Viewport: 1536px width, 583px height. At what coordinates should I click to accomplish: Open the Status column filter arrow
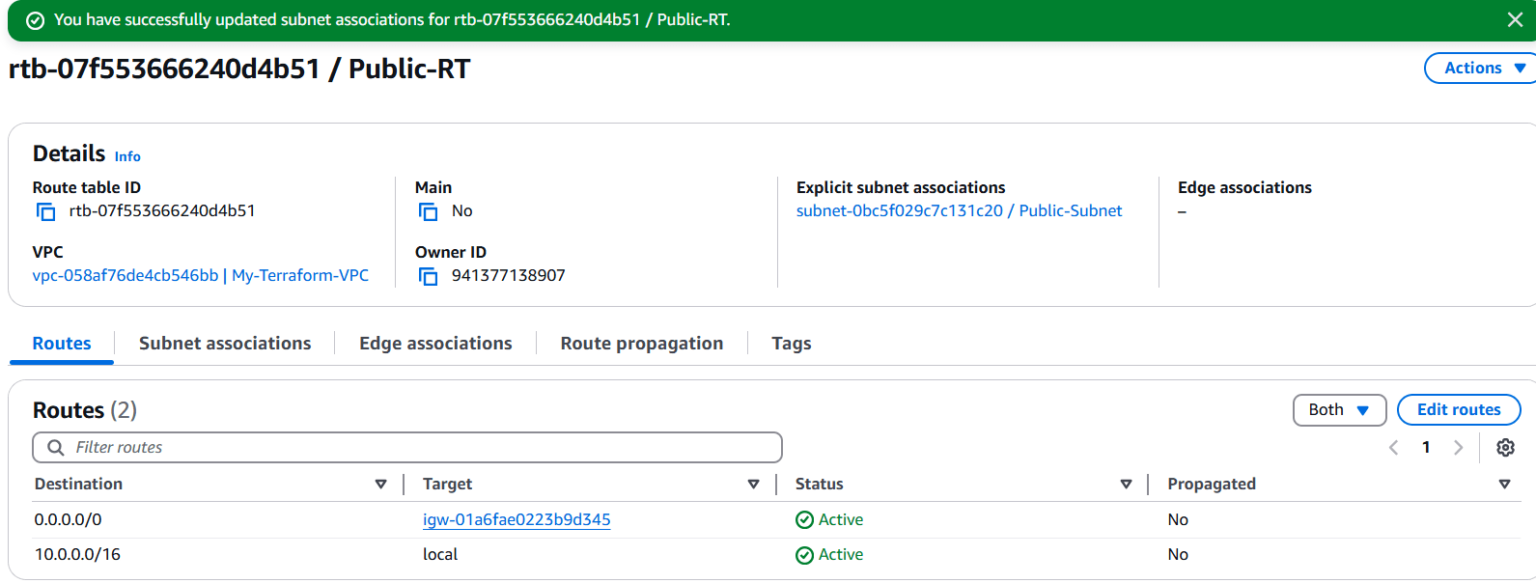click(1126, 484)
